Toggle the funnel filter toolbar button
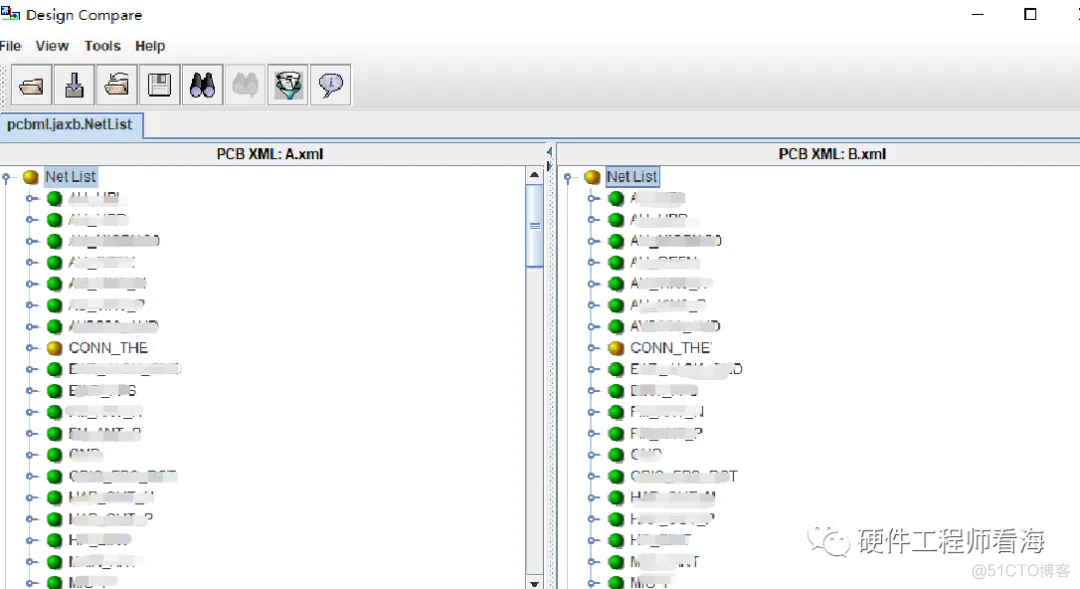 pyautogui.click(x=288, y=85)
